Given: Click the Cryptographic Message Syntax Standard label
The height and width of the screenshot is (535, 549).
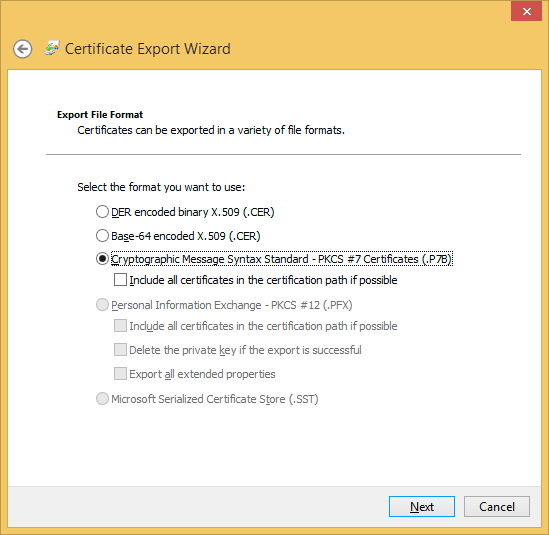Looking at the screenshot, I should click(282, 259).
